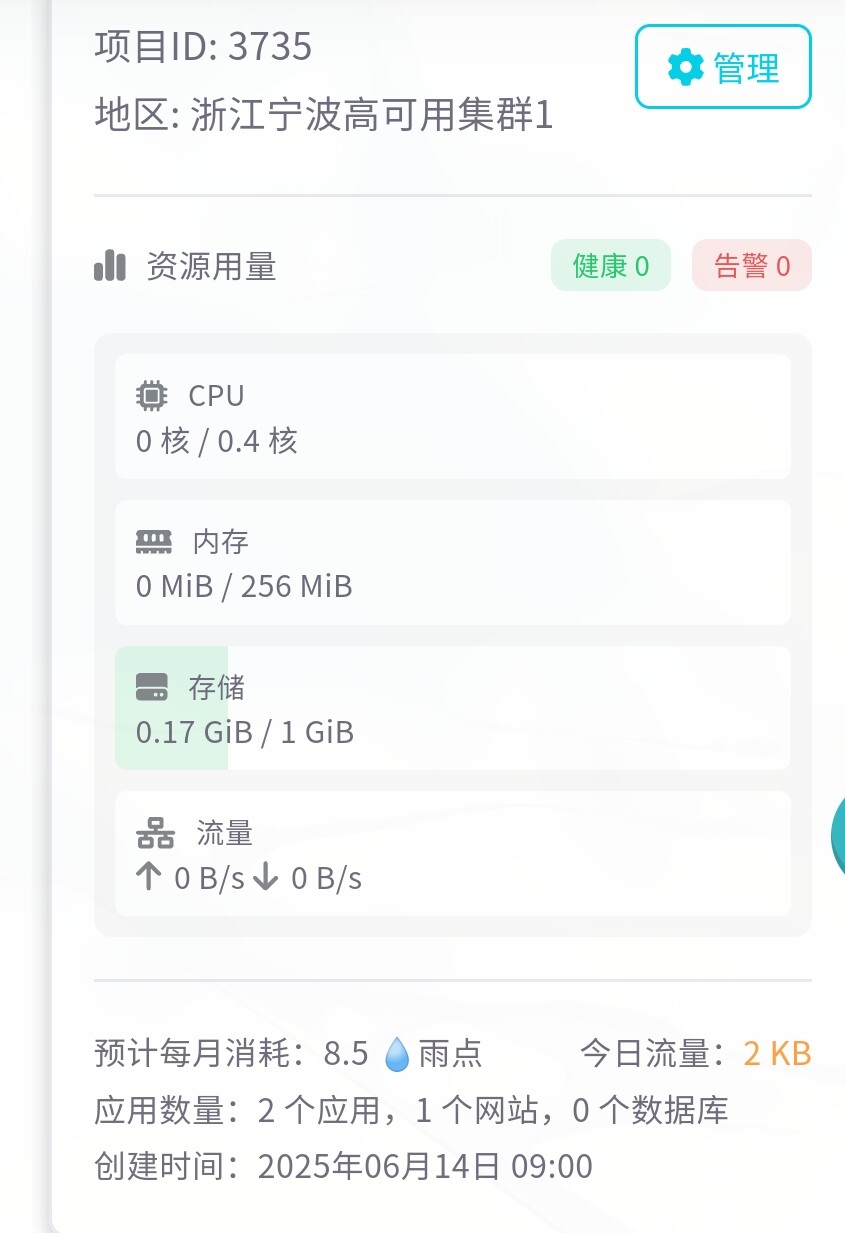Open the CPU usage card

(x=453, y=417)
